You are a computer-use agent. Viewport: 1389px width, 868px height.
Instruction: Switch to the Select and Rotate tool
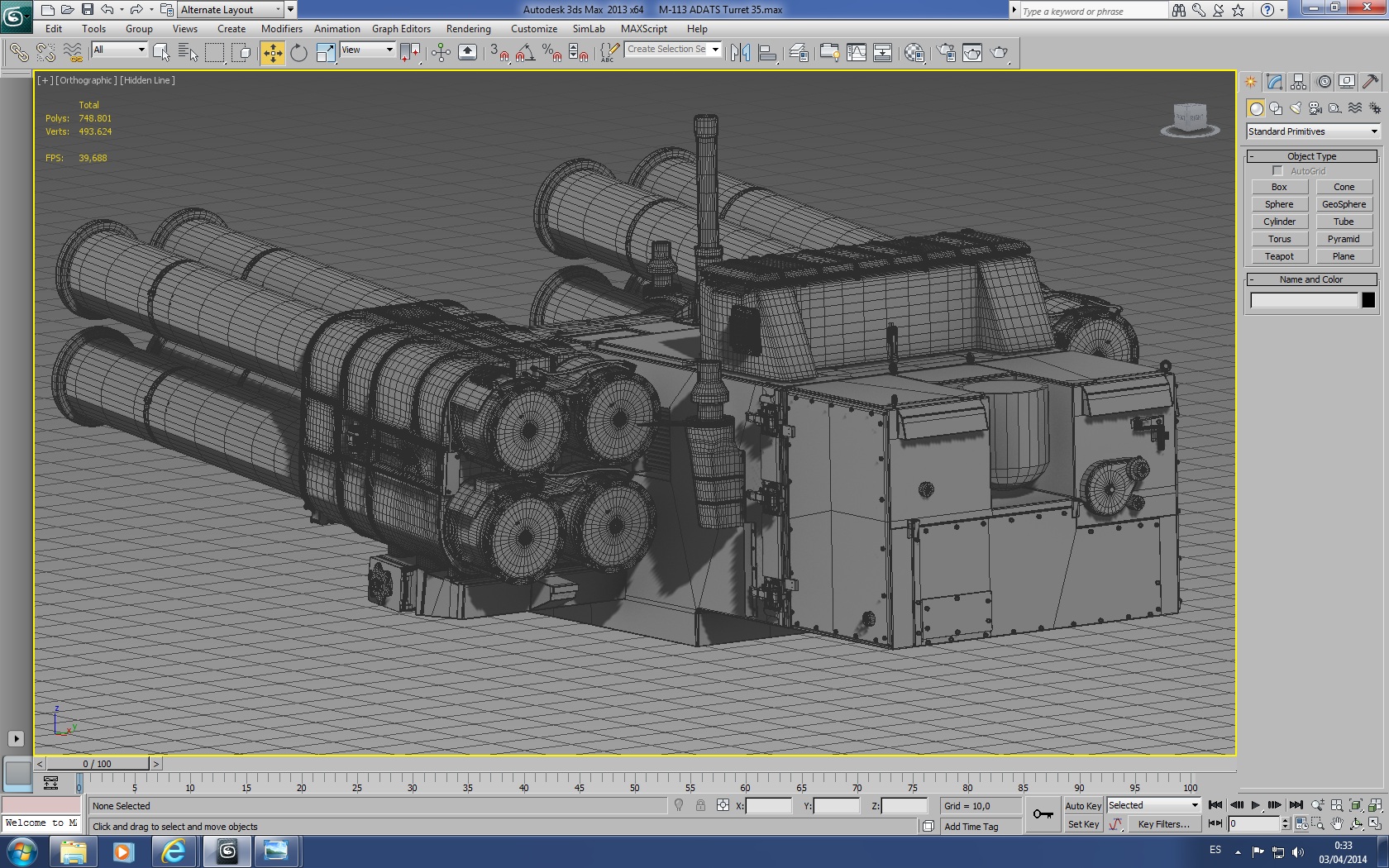298,53
